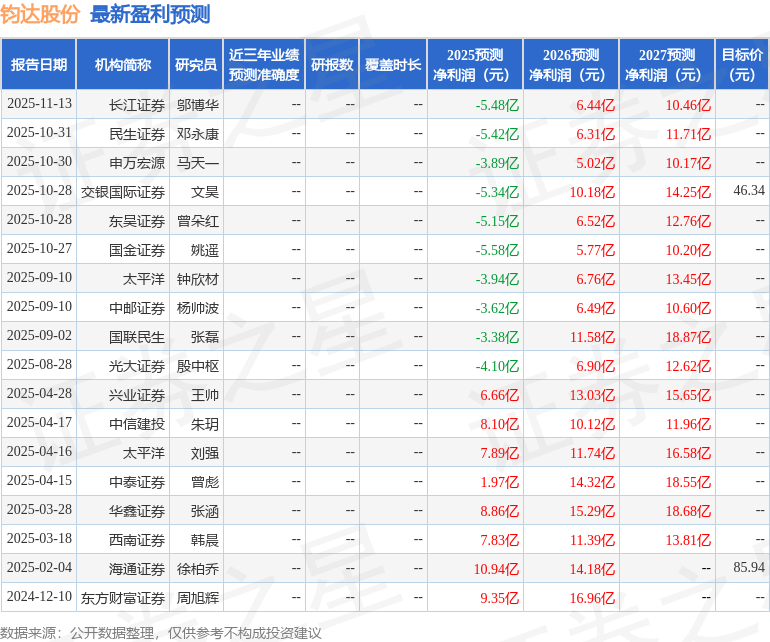Click the 数据来源 disclaimer text

click(x=161, y=633)
